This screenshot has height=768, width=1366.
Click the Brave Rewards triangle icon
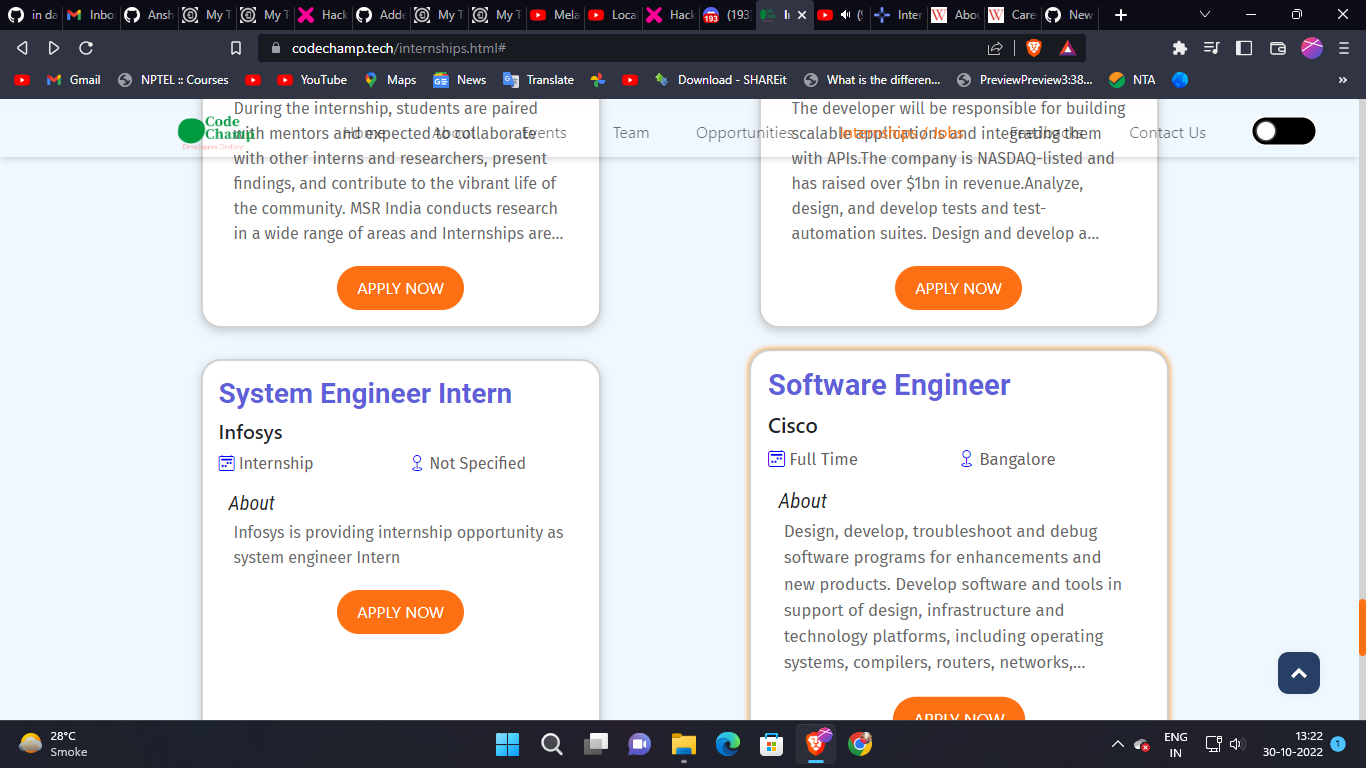(1067, 48)
